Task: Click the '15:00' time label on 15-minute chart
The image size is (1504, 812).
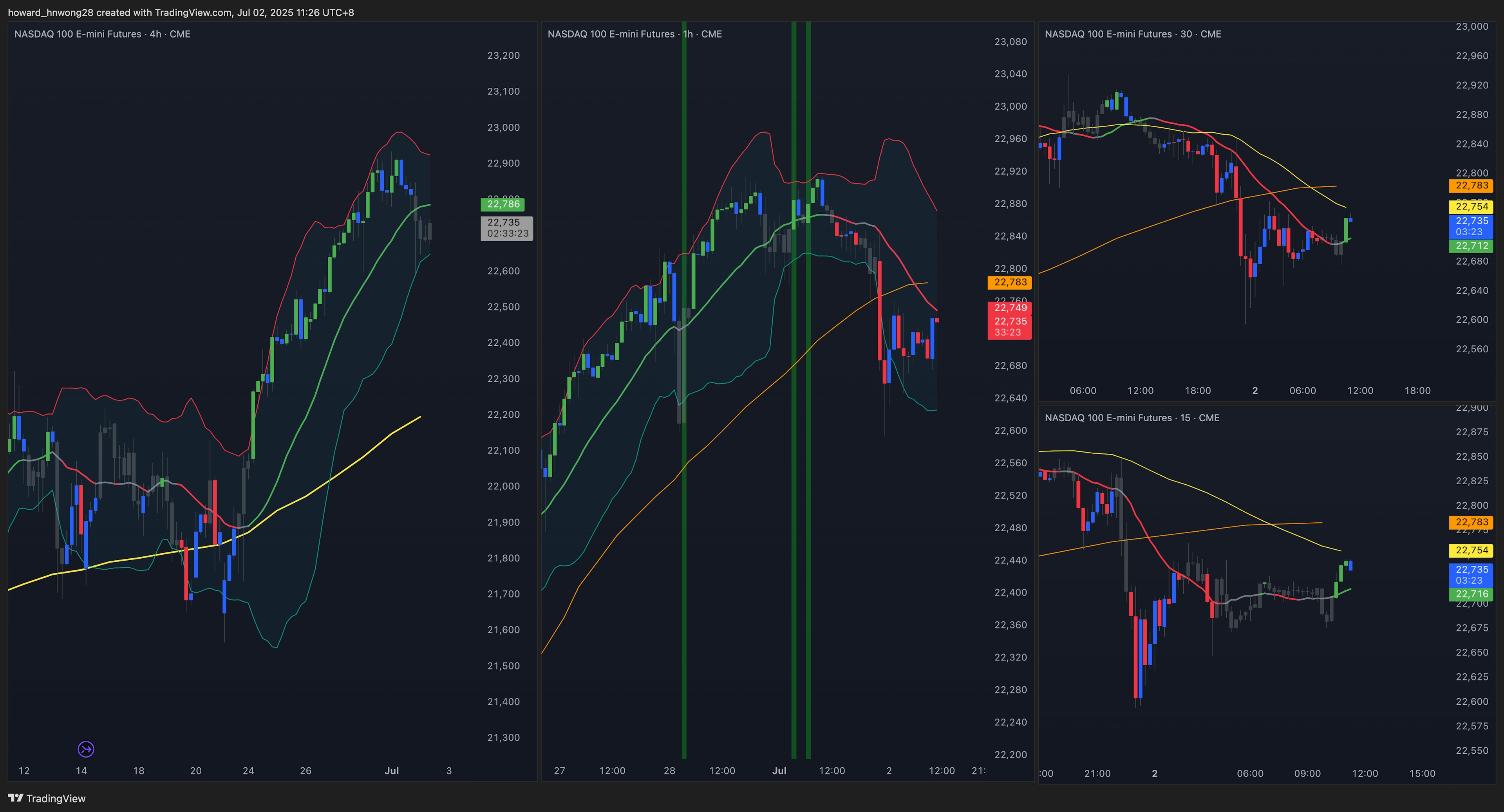Action: pos(1422,774)
